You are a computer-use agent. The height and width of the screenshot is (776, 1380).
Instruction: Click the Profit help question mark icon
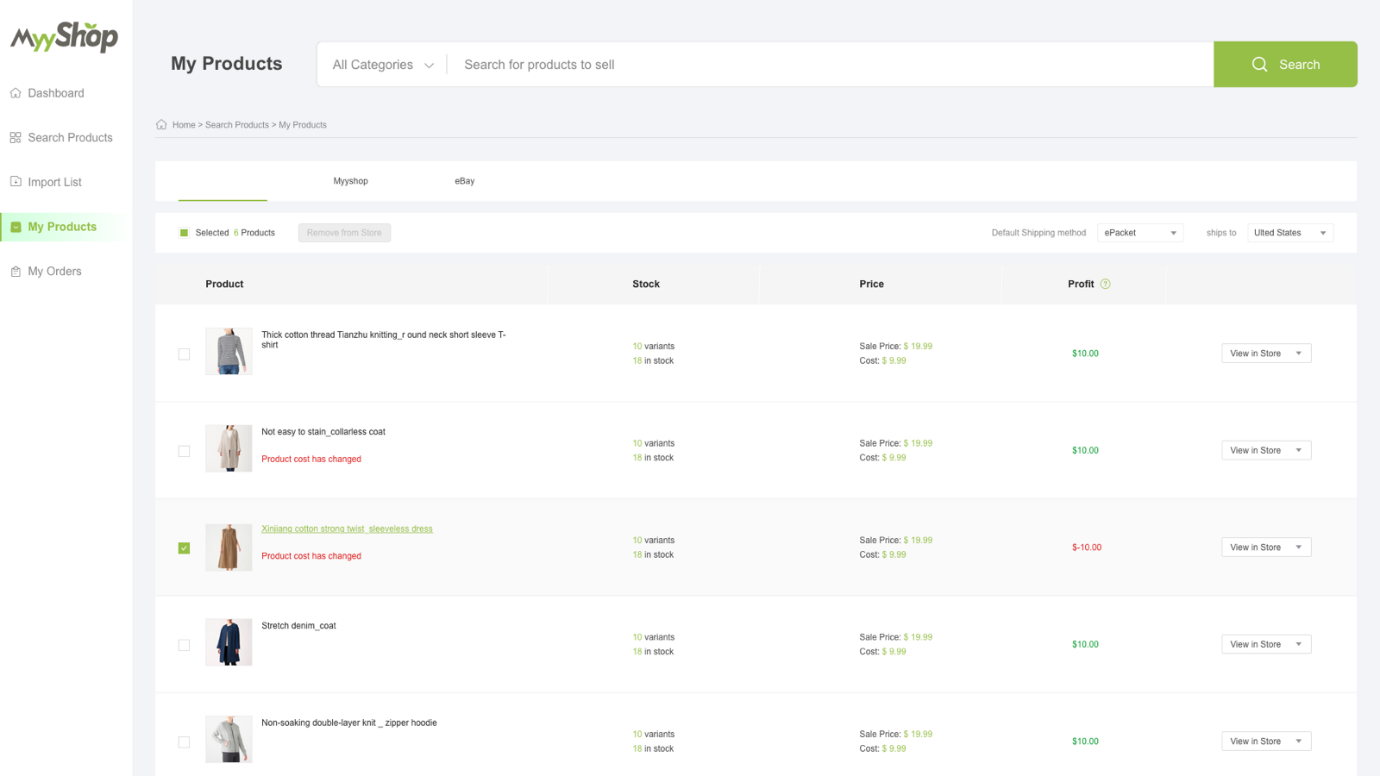point(1105,284)
